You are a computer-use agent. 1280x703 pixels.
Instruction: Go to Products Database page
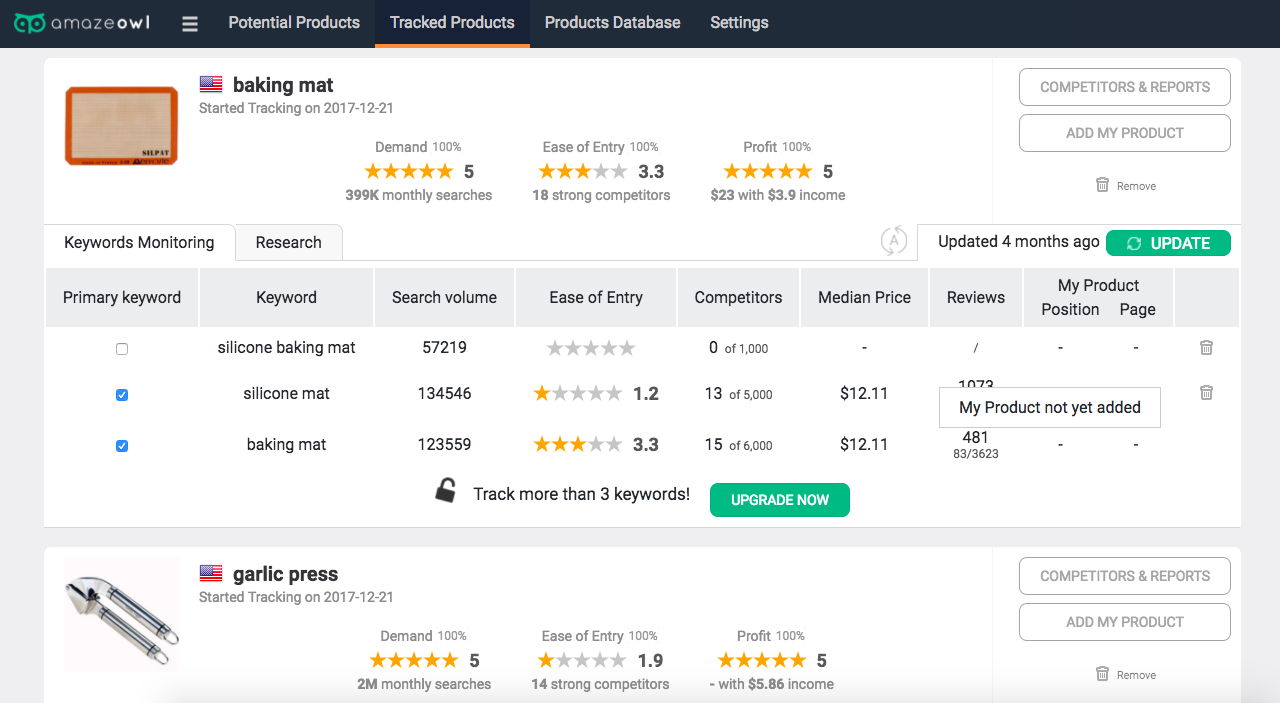pyautogui.click(x=612, y=23)
